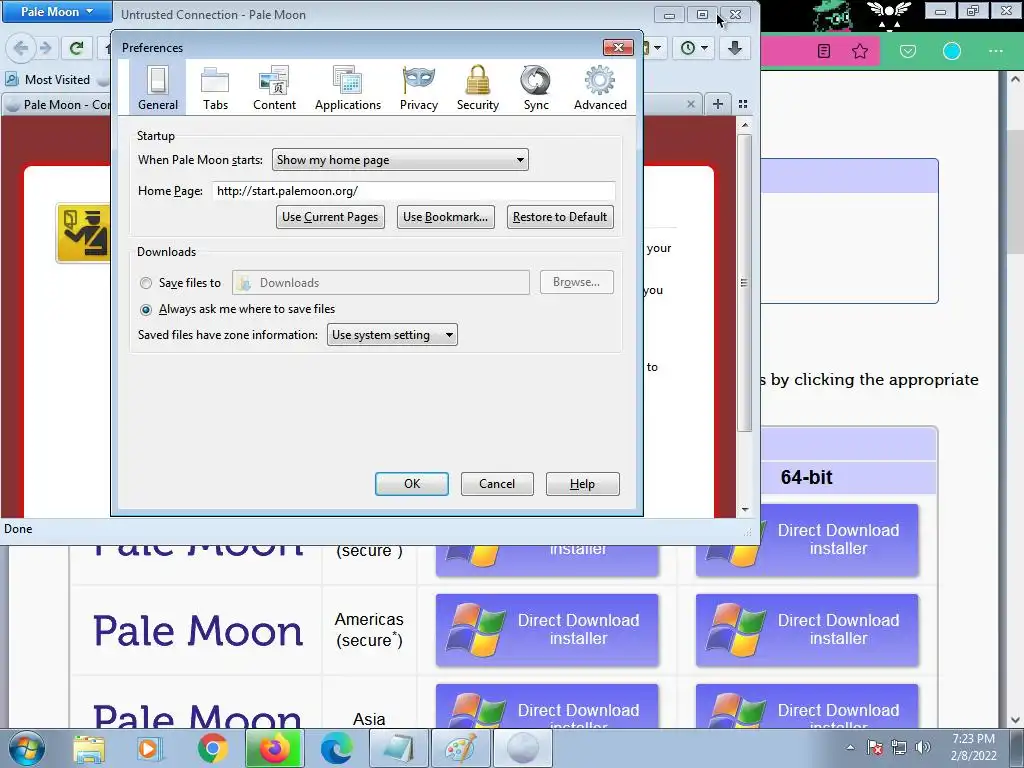1024x768 pixels.
Task: Open a new tab with the plus button
Action: pos(718,104)
